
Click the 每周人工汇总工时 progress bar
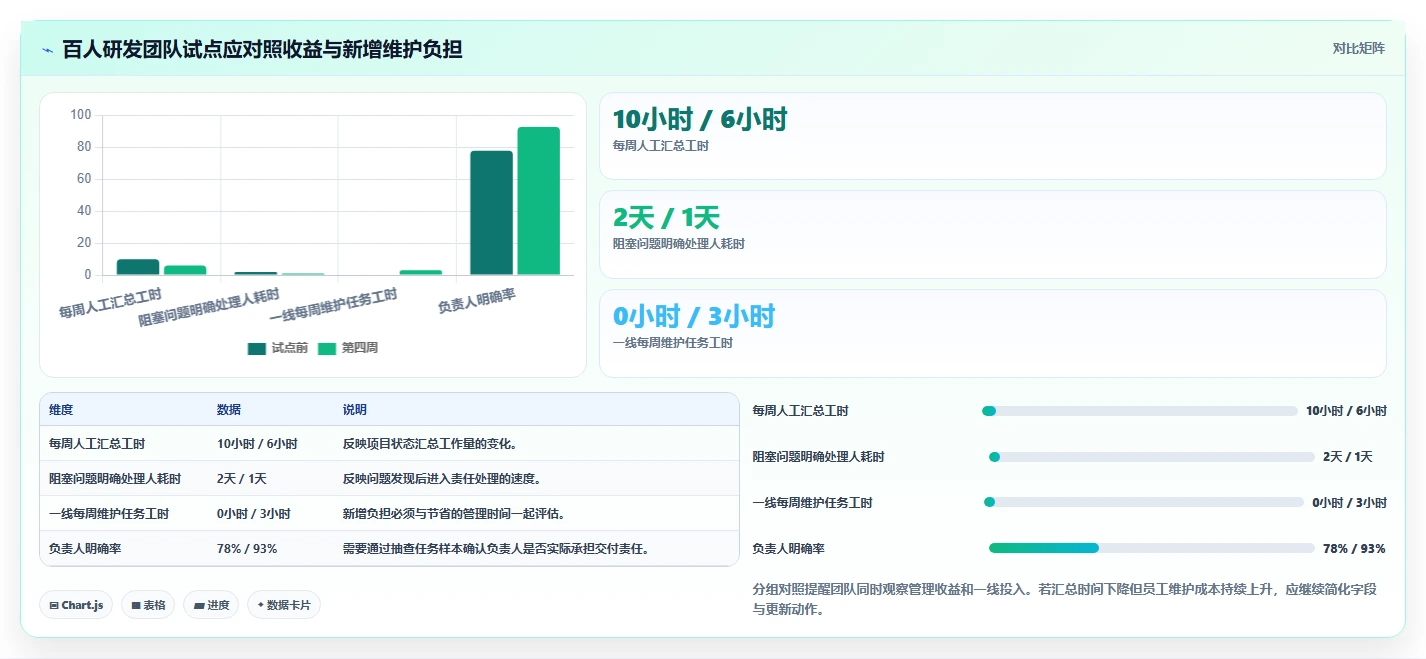pyautogui.click(x=1140, y=411)
